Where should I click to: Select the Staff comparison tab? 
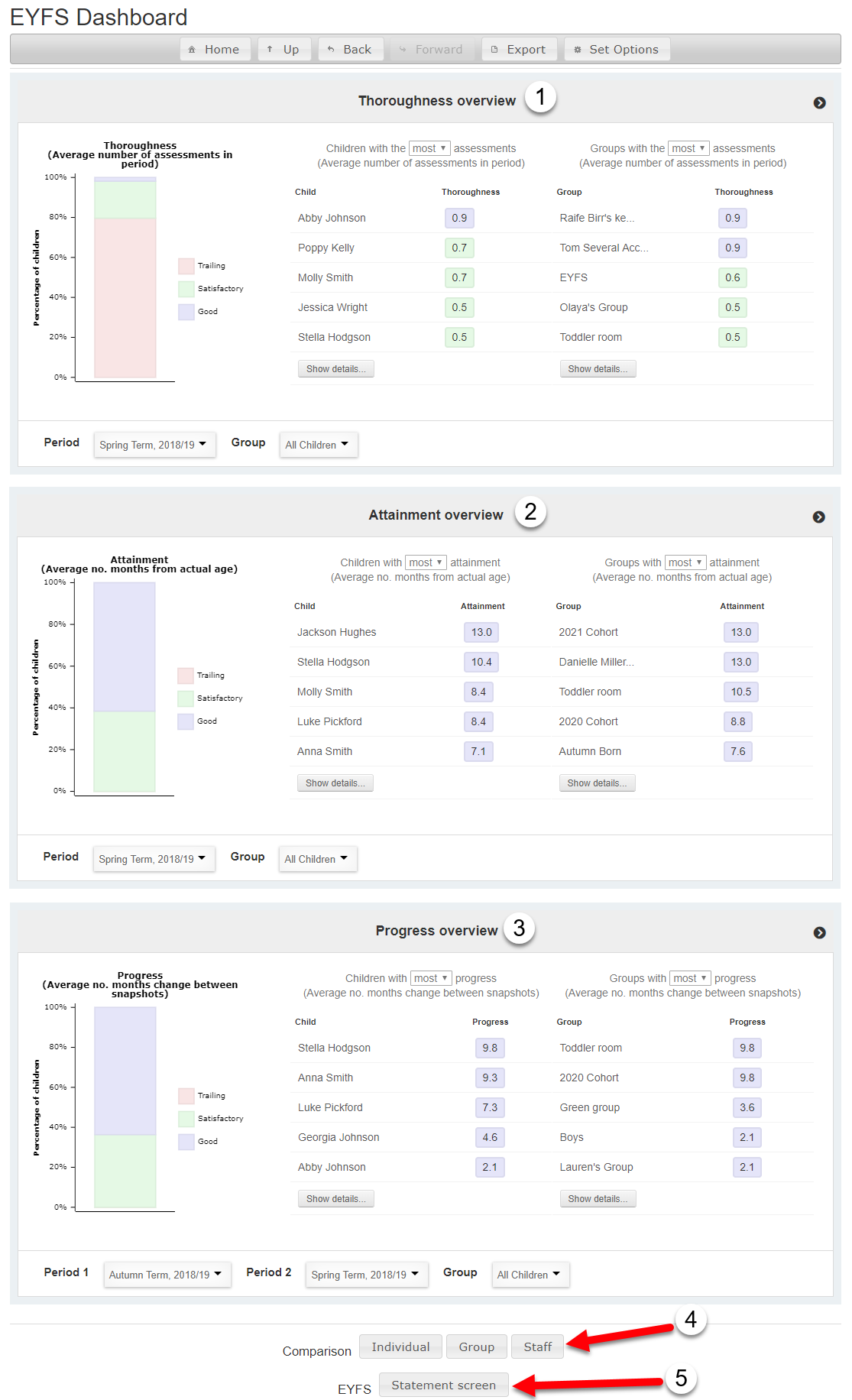(537, 1347)
